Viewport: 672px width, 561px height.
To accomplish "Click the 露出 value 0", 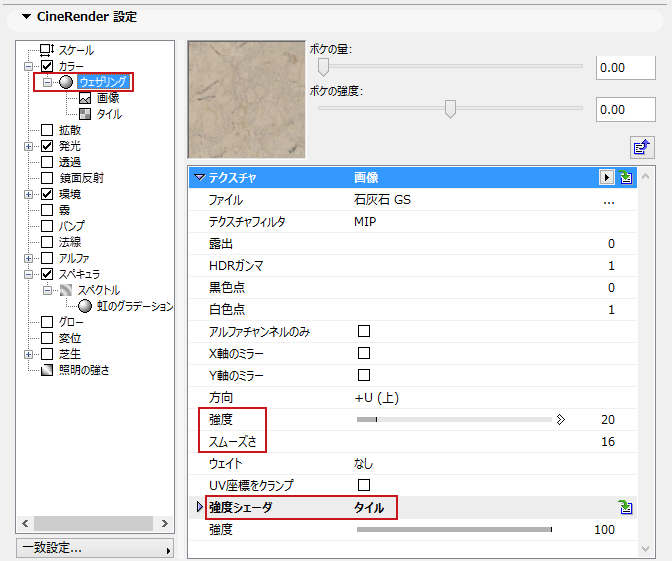I will tap(611, 244).
